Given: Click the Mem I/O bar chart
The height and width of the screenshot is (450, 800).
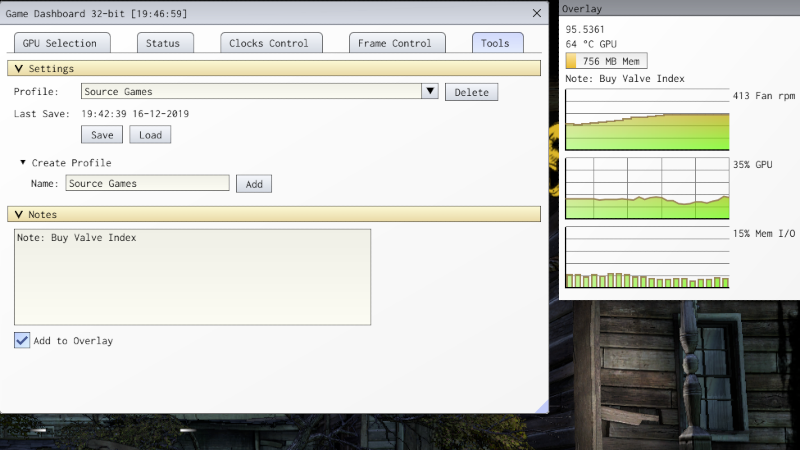Looking at the screenshot, I should (x=647, y=258).
